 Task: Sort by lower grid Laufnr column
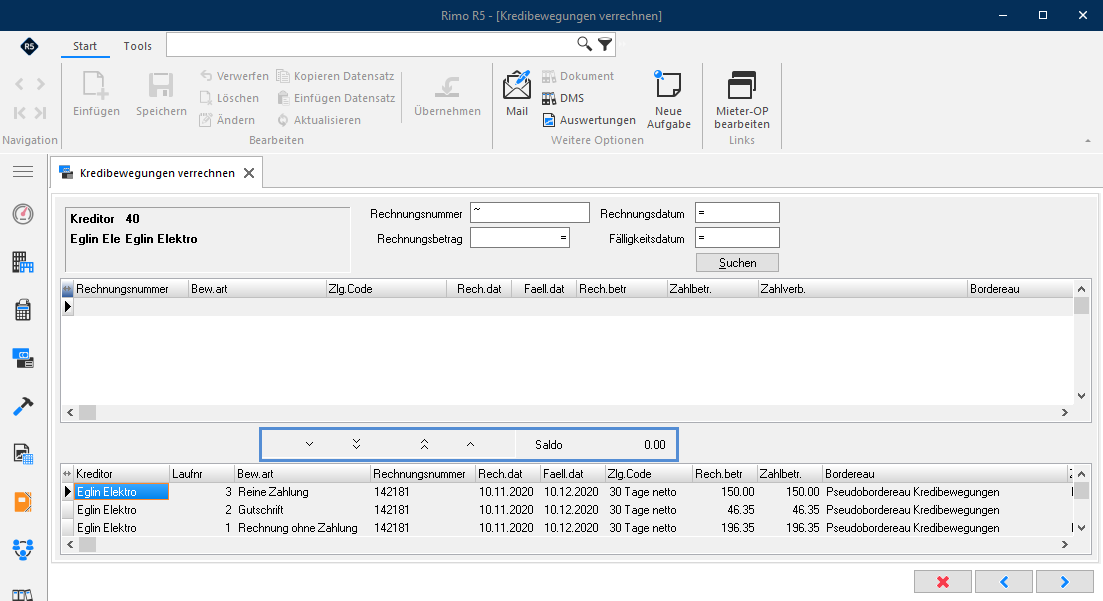[202, 474]
